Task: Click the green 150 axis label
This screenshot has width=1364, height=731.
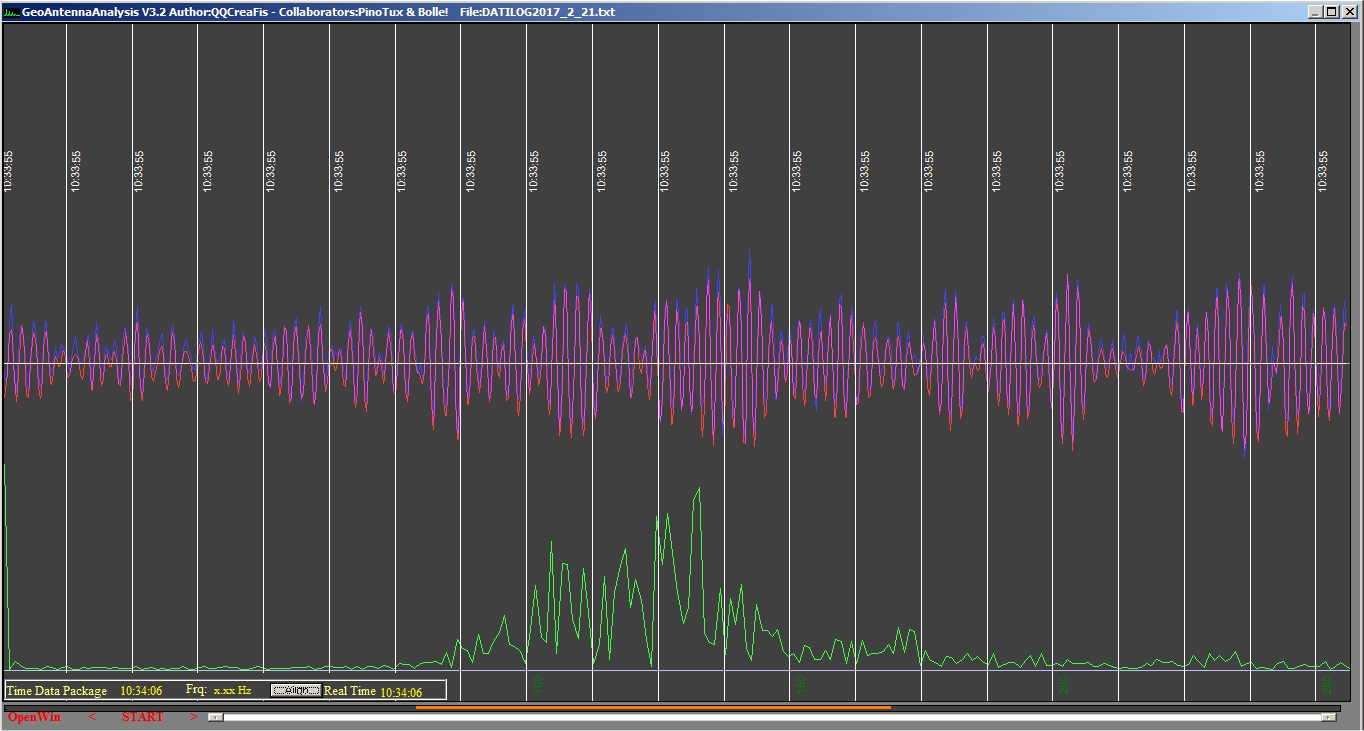Action: [x=802, y=684]
